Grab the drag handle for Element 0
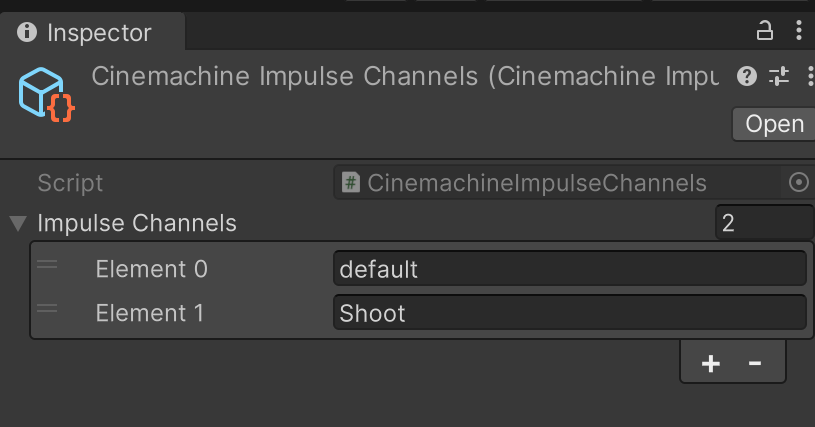 (x=47, y=265)
